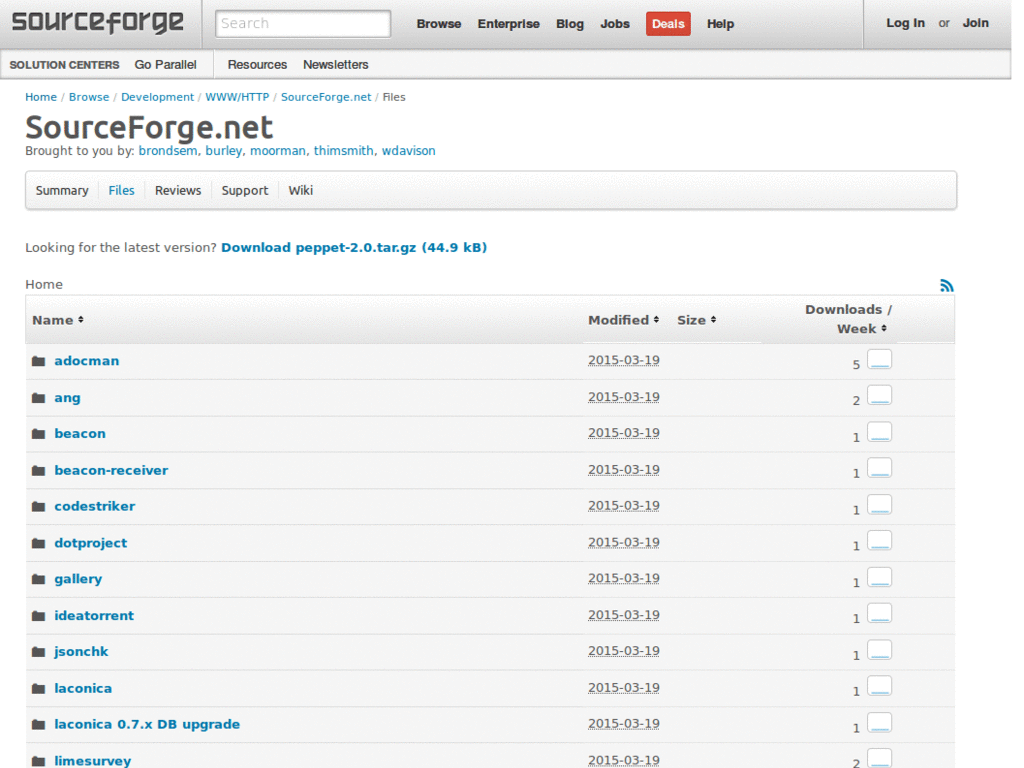Open codestriker downloads stats chart icon
This screenshot has height=768, width=1024.
[879, 505]
